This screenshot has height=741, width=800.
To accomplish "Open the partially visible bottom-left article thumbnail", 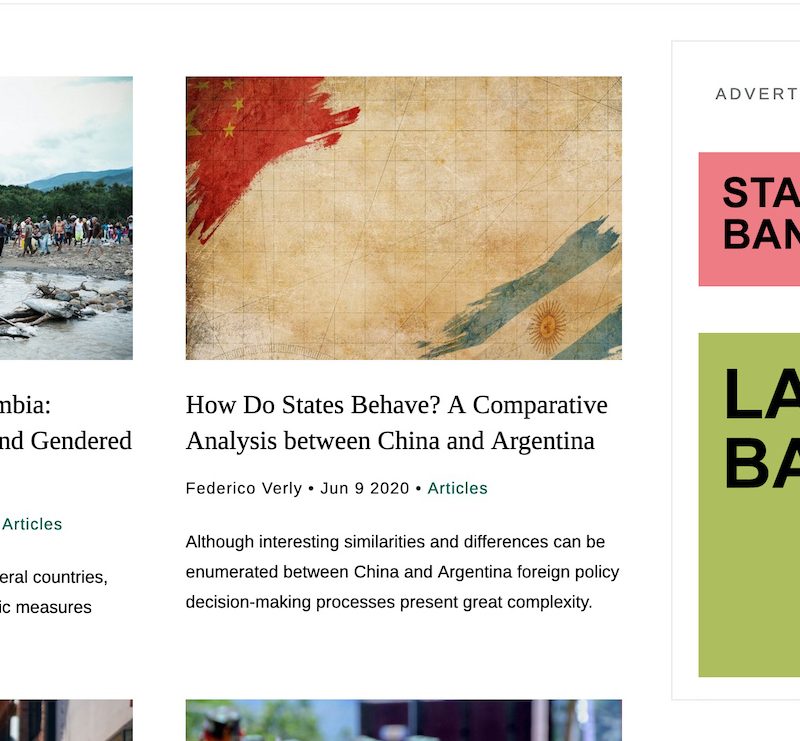I will pyautogui.click(x=66, y=720).
